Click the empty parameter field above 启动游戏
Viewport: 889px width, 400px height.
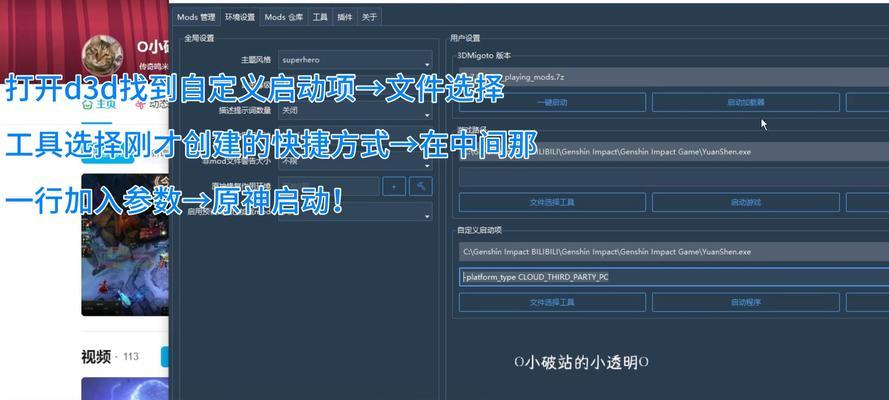coord(674,177)
